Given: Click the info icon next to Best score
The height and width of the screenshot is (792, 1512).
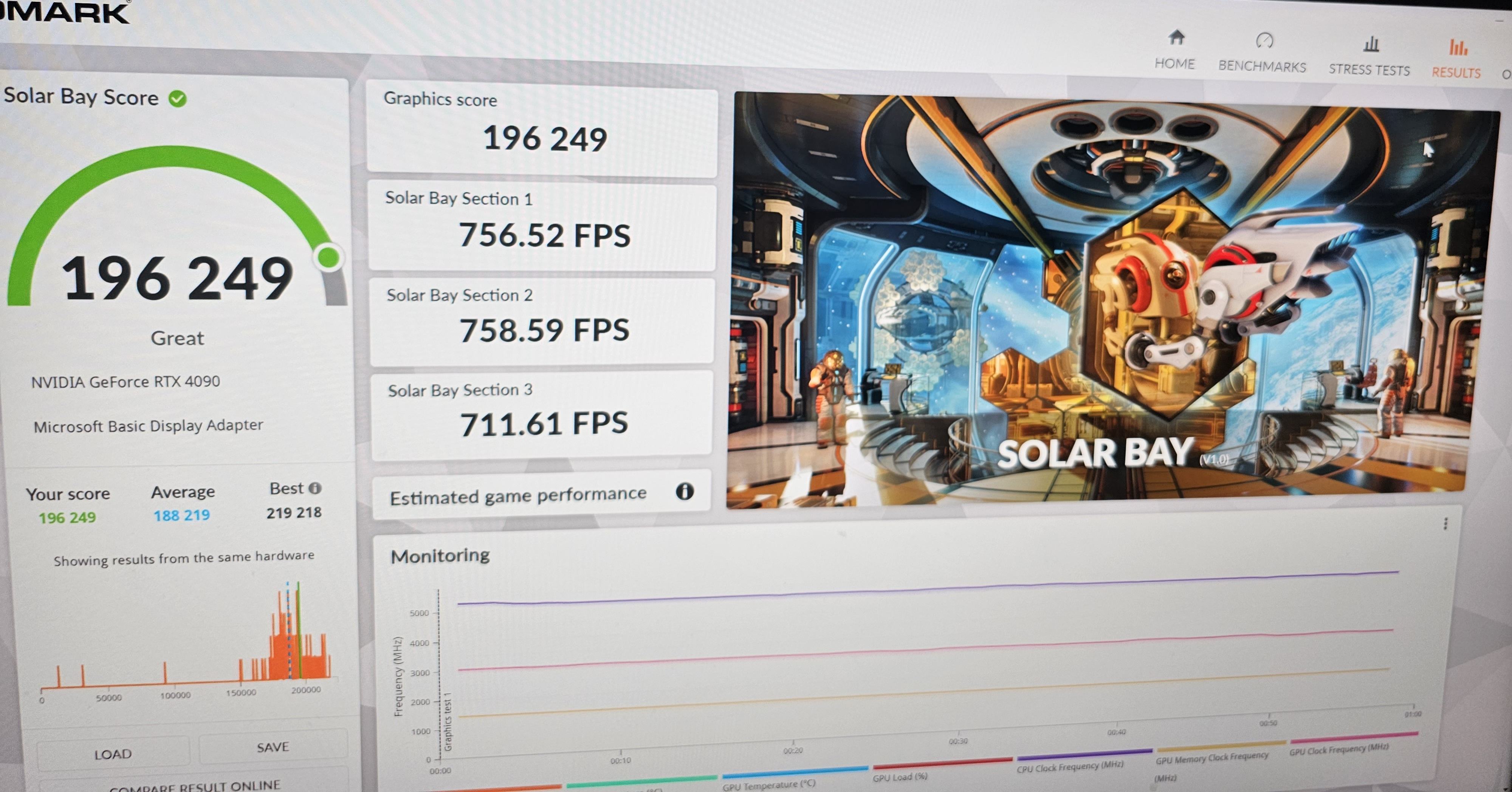Looking at the screenshot, I should (x=315, y=487).
